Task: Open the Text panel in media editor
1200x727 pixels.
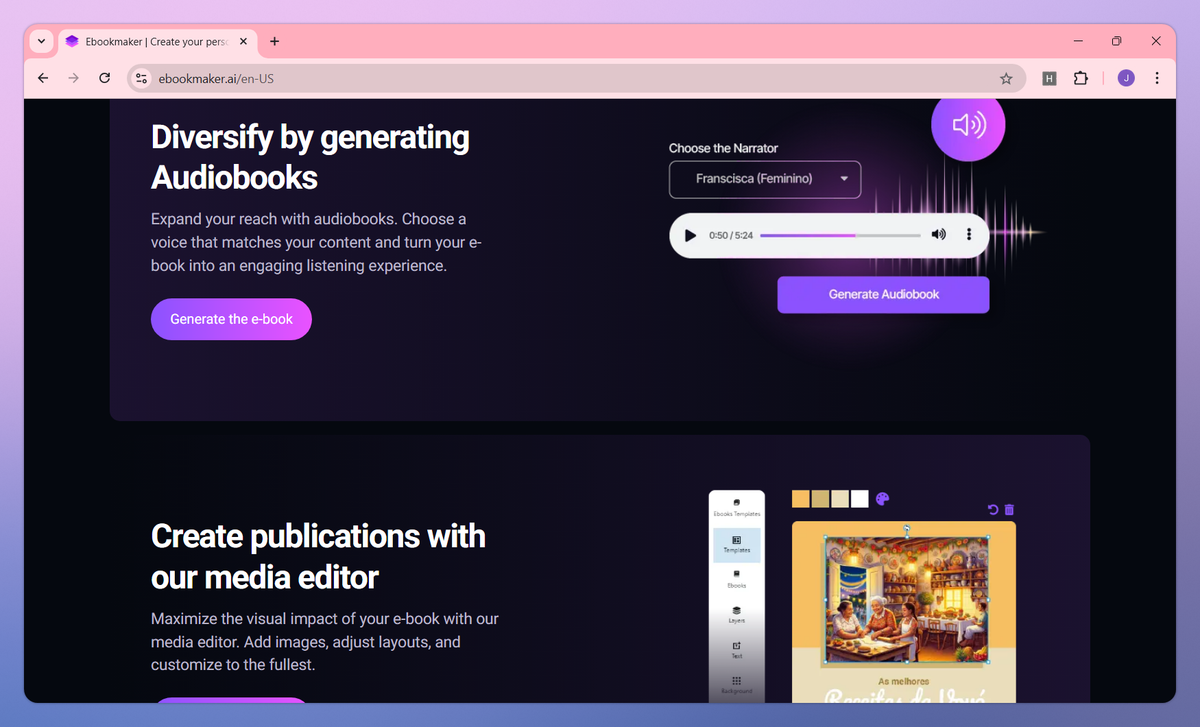Action: tap(737, 653)
